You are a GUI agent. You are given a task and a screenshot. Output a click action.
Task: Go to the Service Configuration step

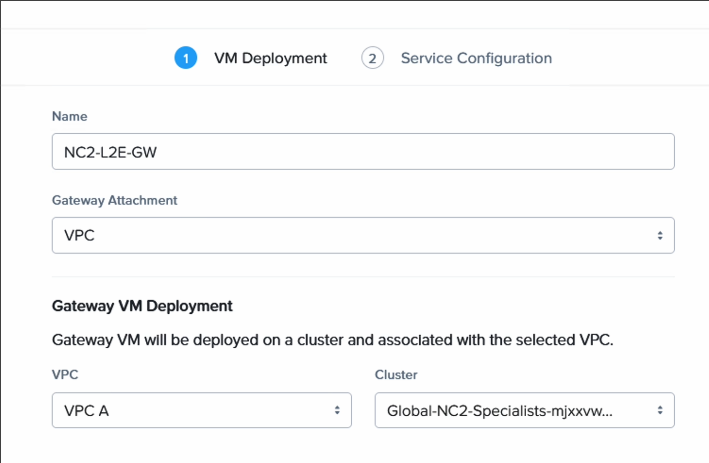pyautogui.click(x=476, y=58)
